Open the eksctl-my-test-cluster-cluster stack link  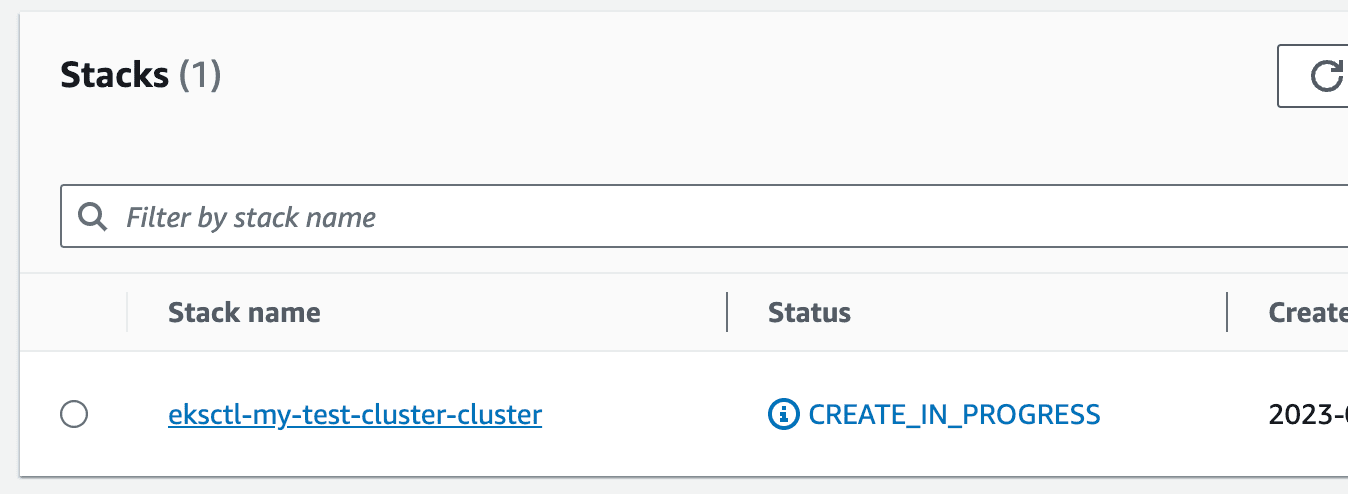tap(355, 413)
